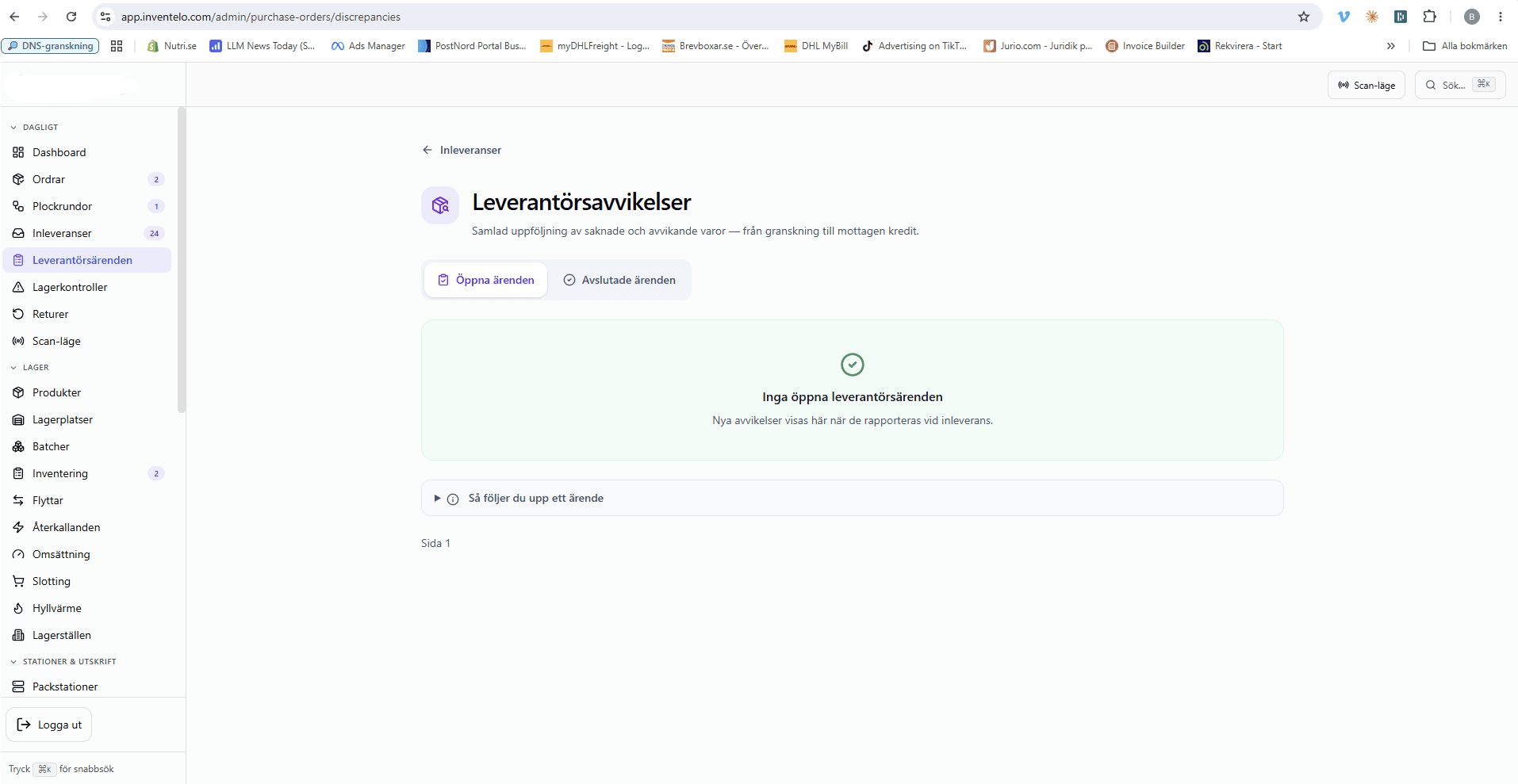This screenshot has height=784, width=1518.
Task: Collapse the STATIONER & UTSKRIFT section
Action: coord(63,661)
